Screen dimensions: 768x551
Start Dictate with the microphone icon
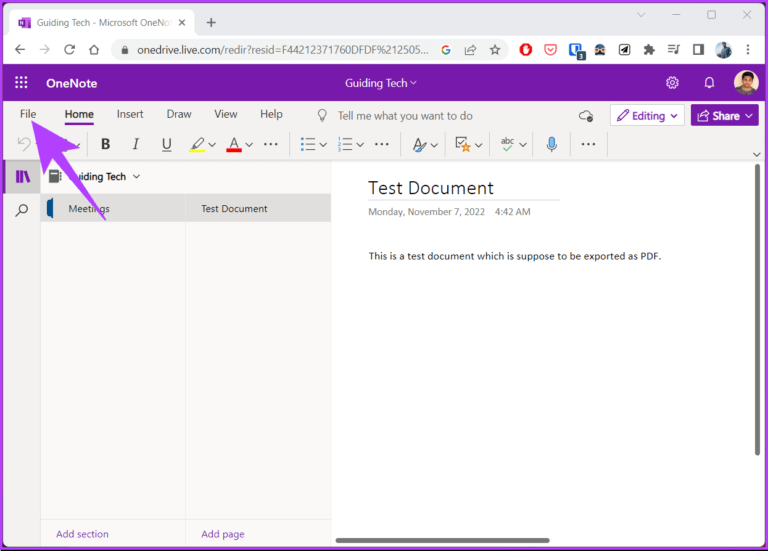pyautogui.click(x=552, y=144)
